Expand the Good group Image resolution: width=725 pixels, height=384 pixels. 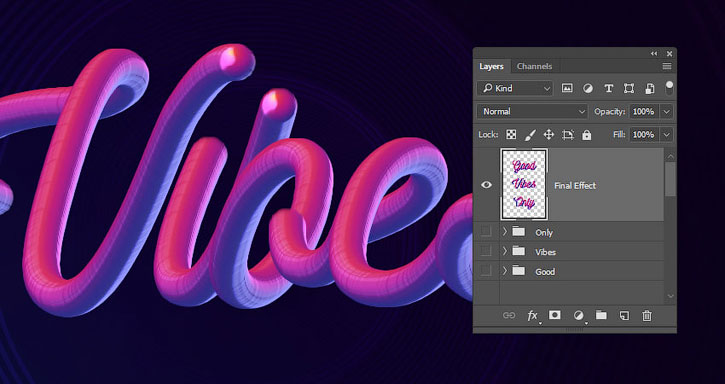click(x=505, y=271)
